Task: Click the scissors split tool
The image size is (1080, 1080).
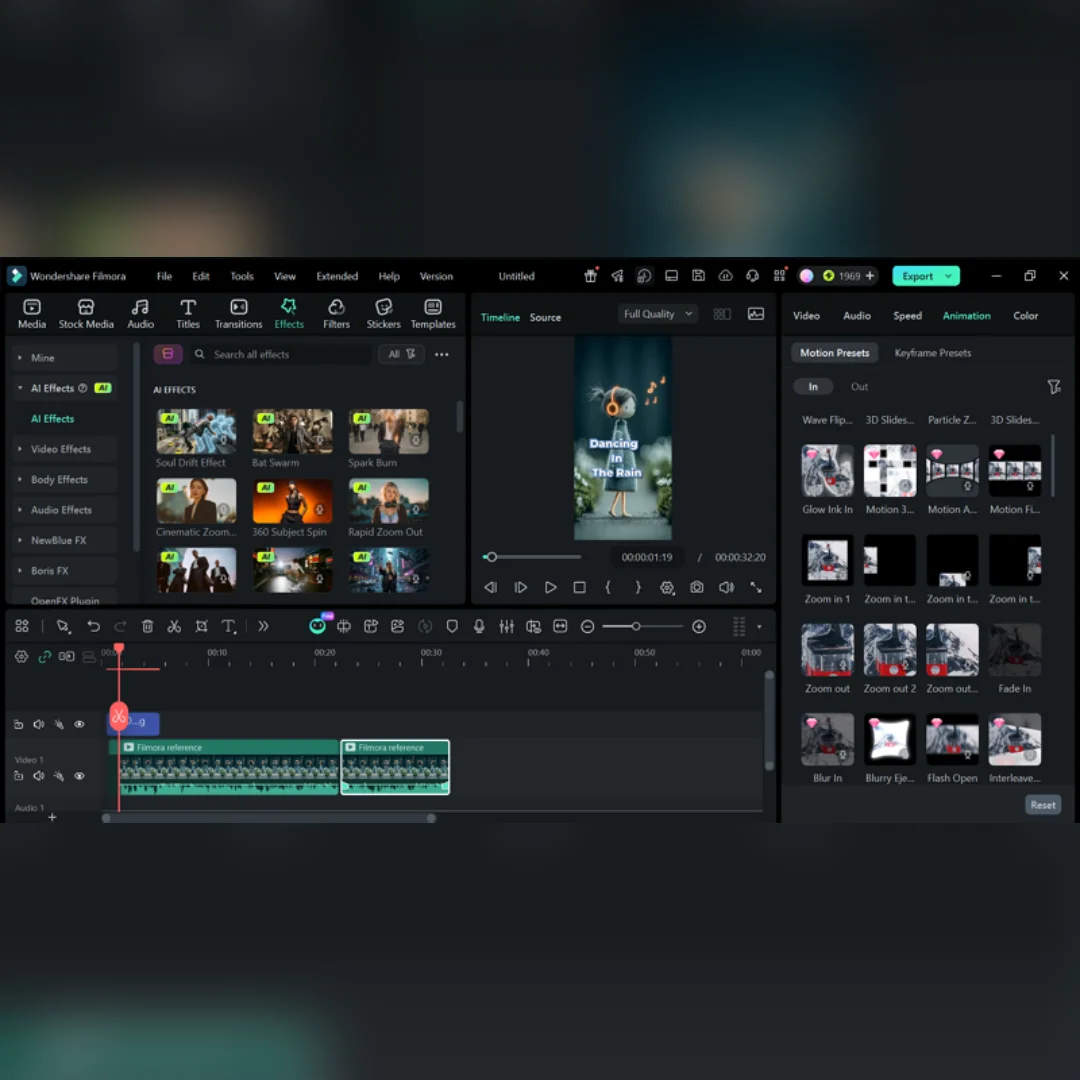Action: [174, 626]
